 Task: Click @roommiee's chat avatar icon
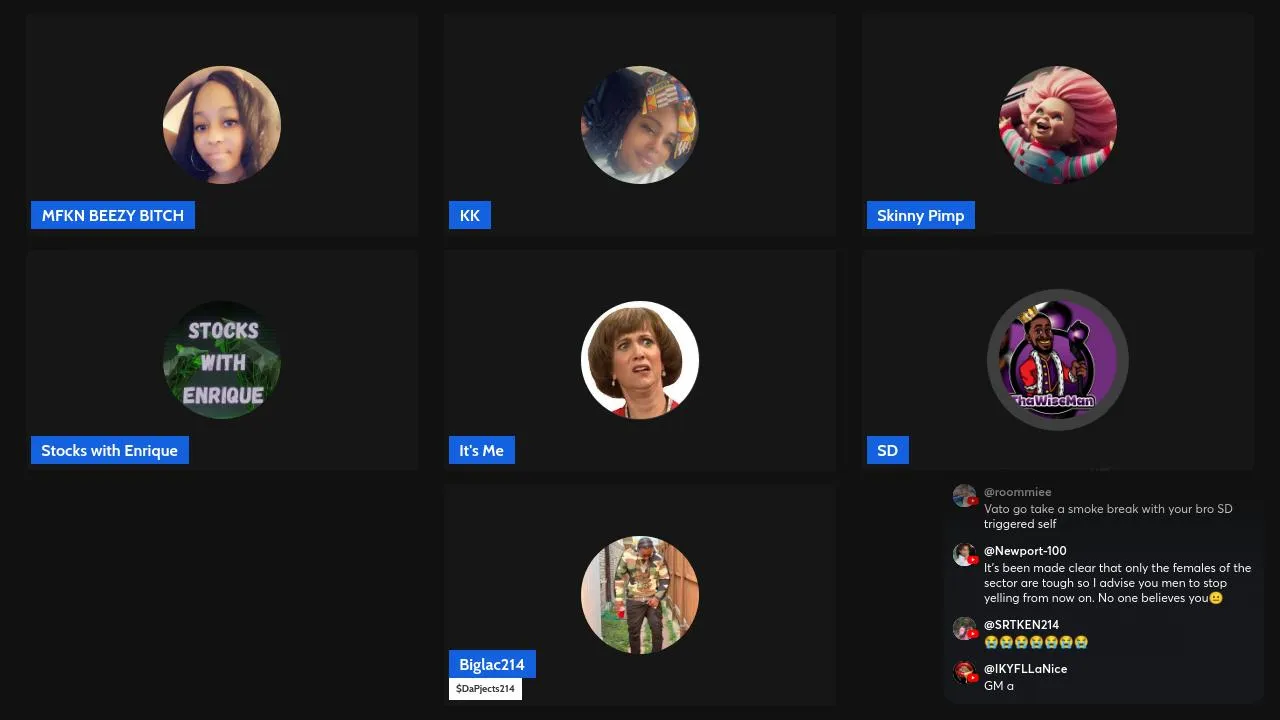pyautogui.click(x=964, y=496)
